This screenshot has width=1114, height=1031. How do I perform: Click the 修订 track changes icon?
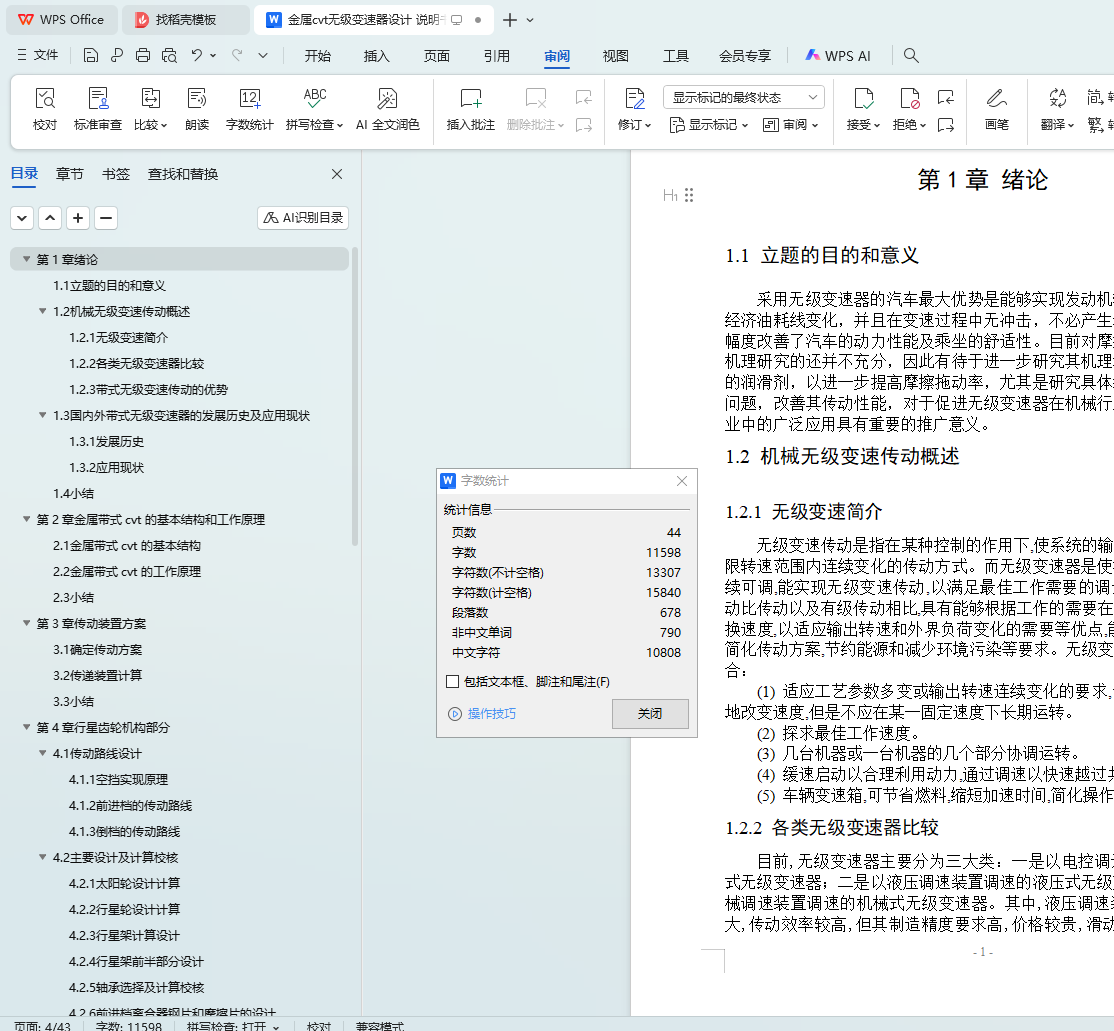pyautogui.click(x=634, y=99)
